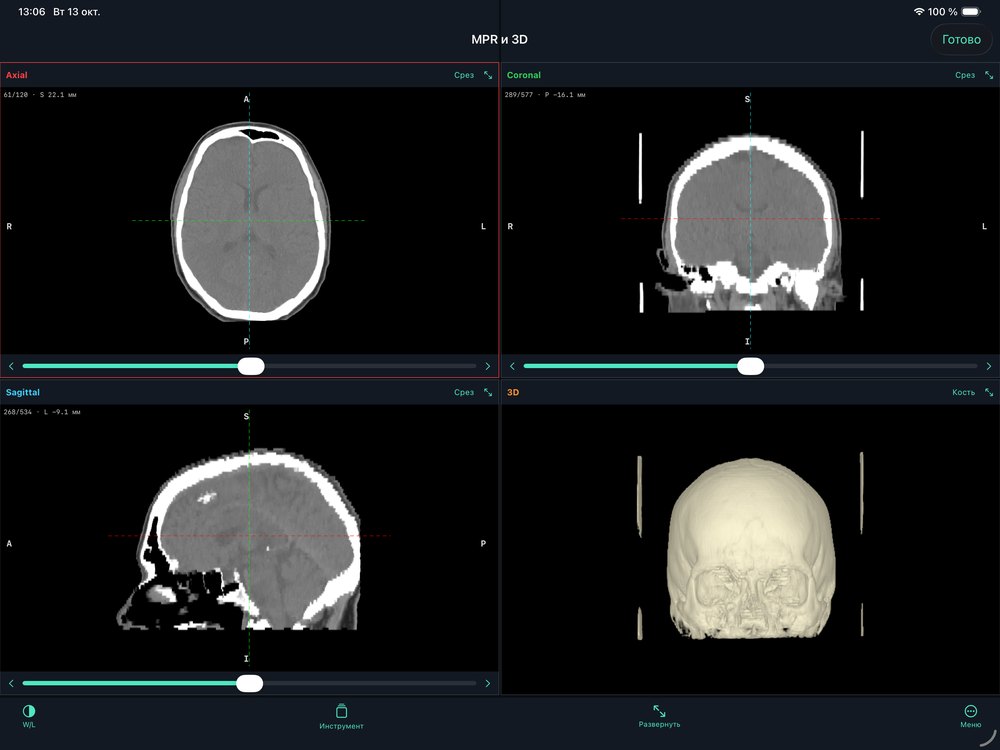Click the 13:06 clock in status bar

pos(32,11)
